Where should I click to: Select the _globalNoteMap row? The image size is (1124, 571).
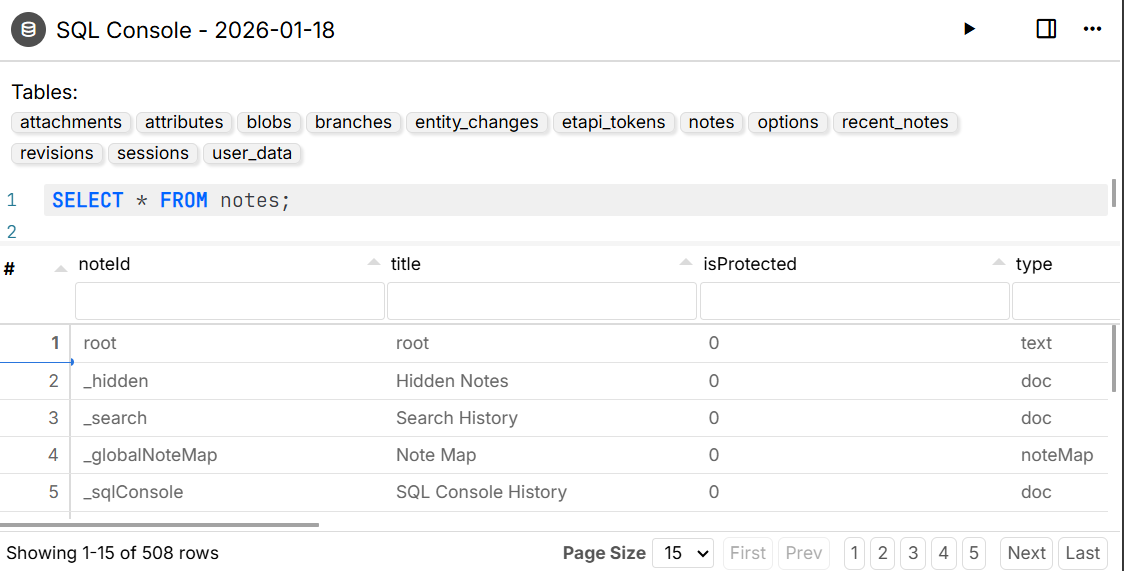tap(150, 455)
